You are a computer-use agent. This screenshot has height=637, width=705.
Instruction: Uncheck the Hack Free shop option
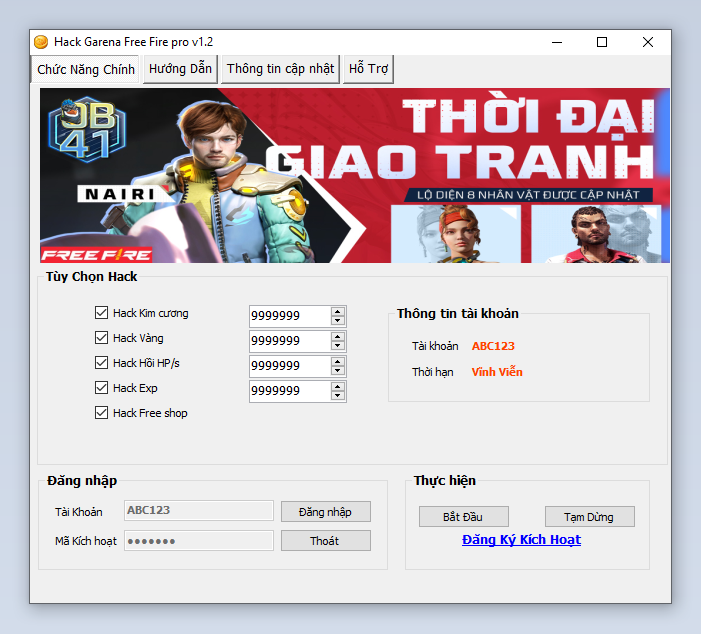[101, 413]
